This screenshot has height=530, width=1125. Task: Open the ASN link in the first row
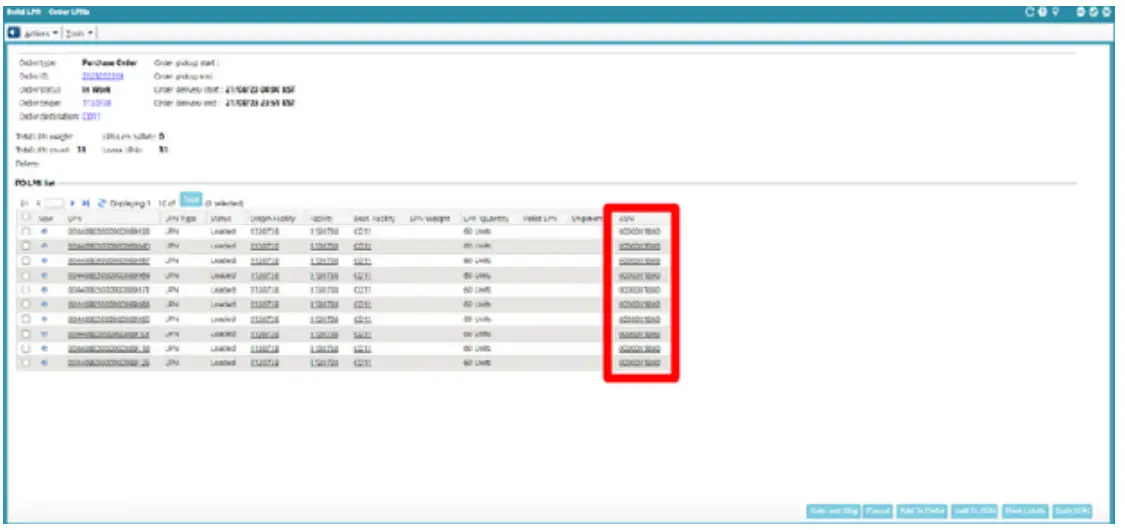point(639,232)
